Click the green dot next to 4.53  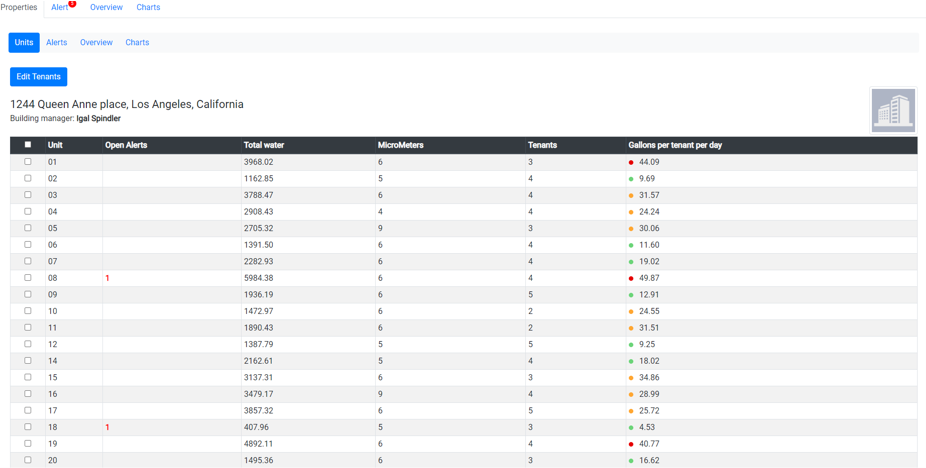pyautogui.click(x=631, y=427)
